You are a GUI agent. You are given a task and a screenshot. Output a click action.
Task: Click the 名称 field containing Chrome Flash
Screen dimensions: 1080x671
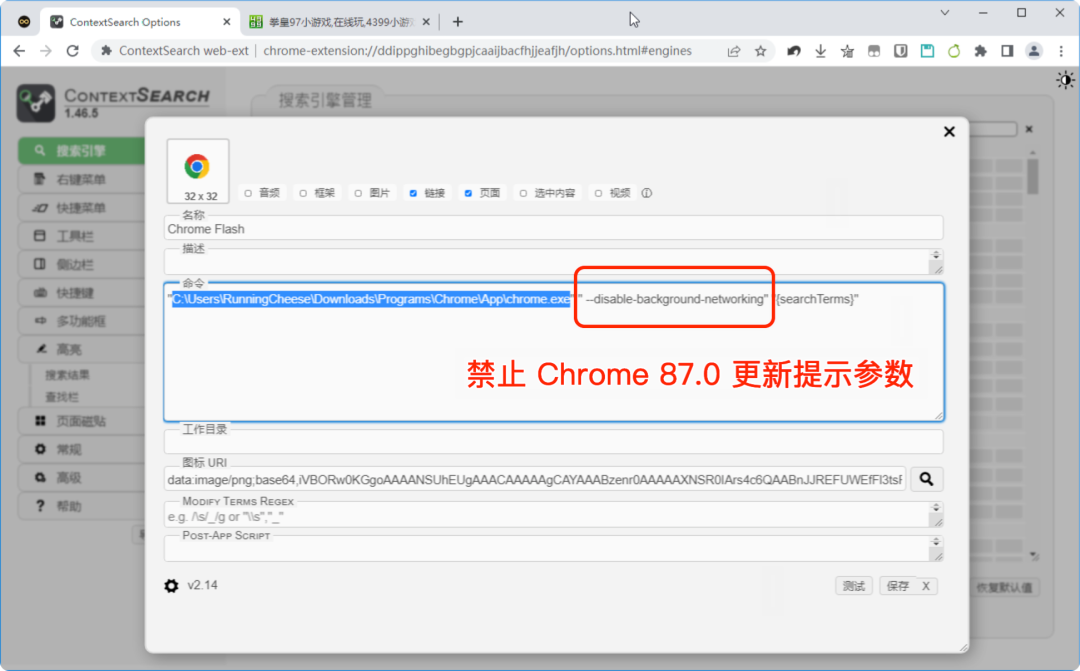coord(554,229)
